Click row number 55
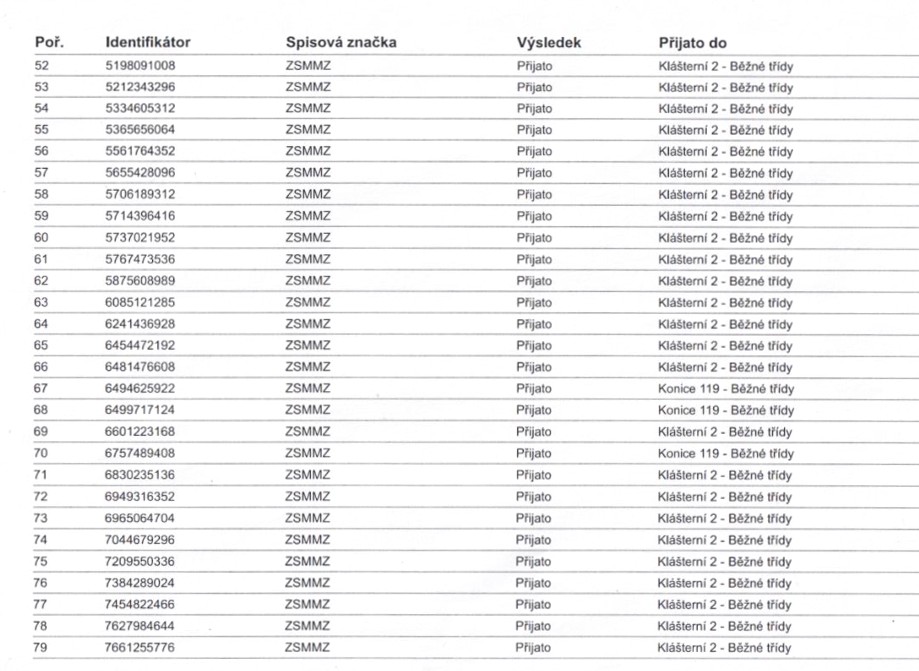919x671 pixels. (x=41, y=130)
